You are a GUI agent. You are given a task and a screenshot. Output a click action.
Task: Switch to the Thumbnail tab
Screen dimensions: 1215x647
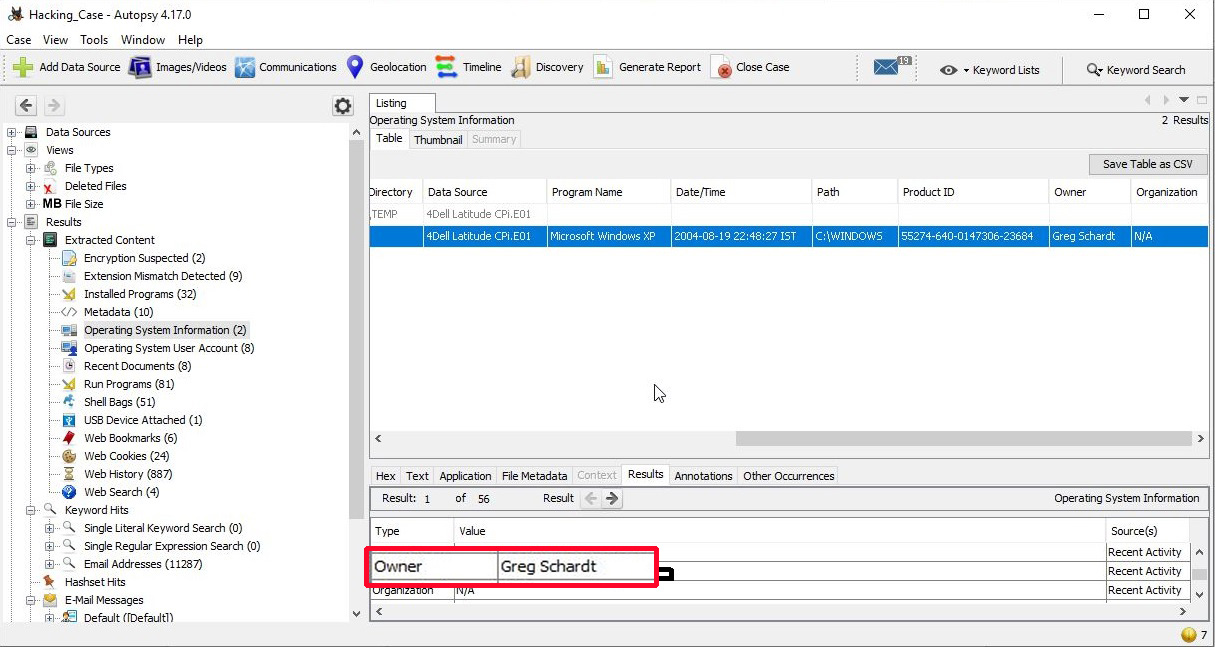click(438, 139)
